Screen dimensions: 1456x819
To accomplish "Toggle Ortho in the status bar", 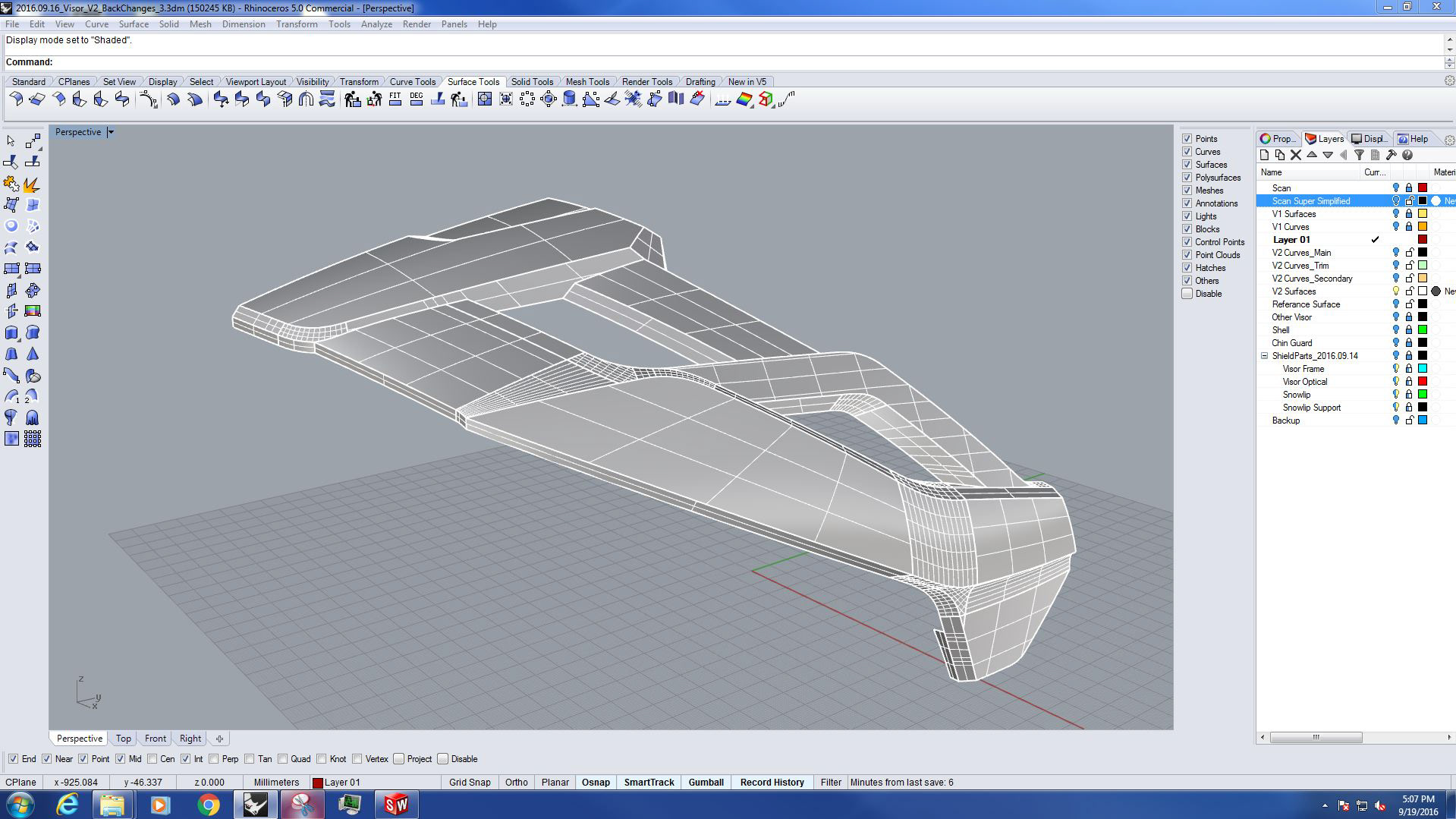I will [516, 783].
